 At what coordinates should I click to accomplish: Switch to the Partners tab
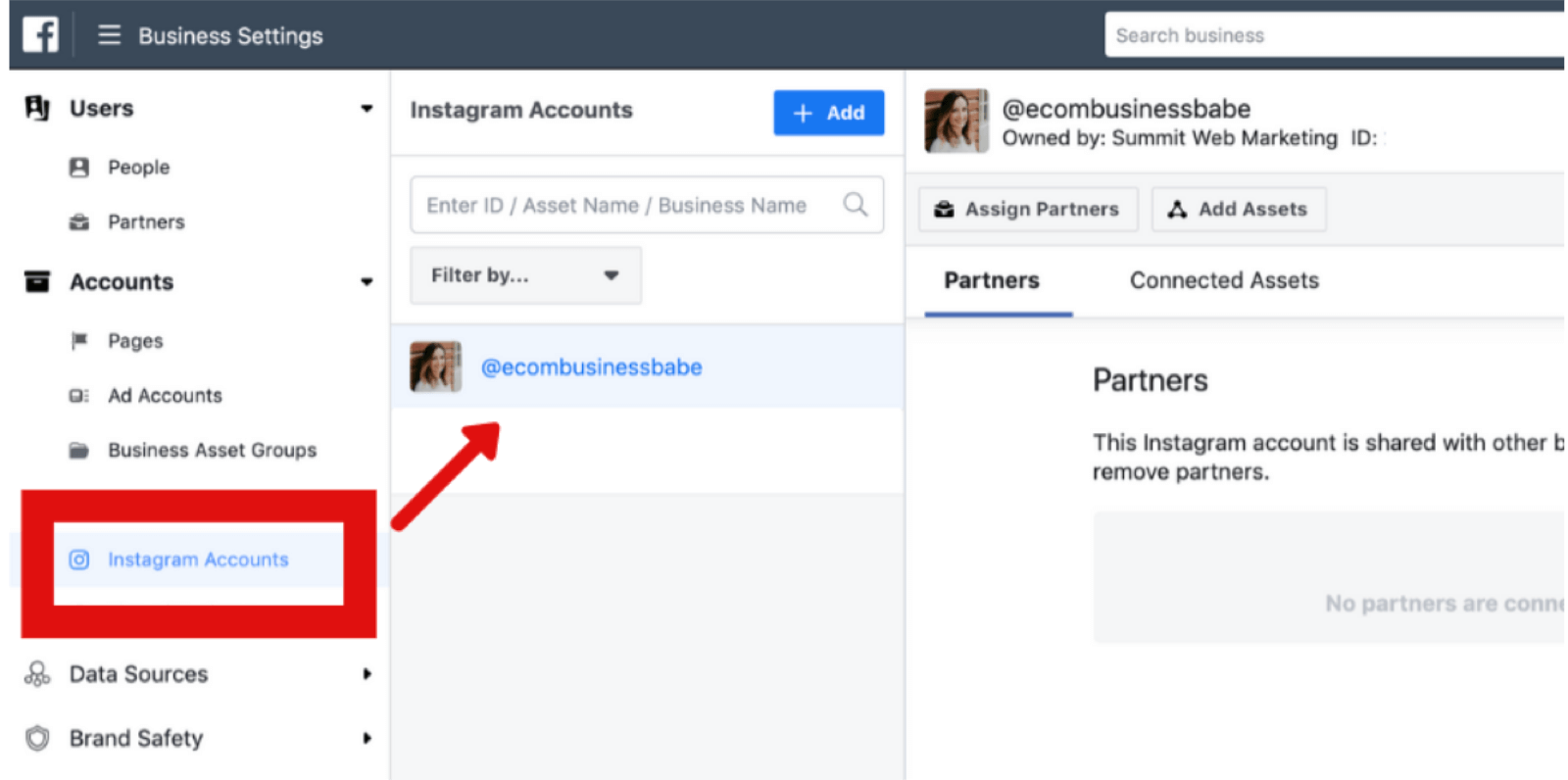point(992,280)
